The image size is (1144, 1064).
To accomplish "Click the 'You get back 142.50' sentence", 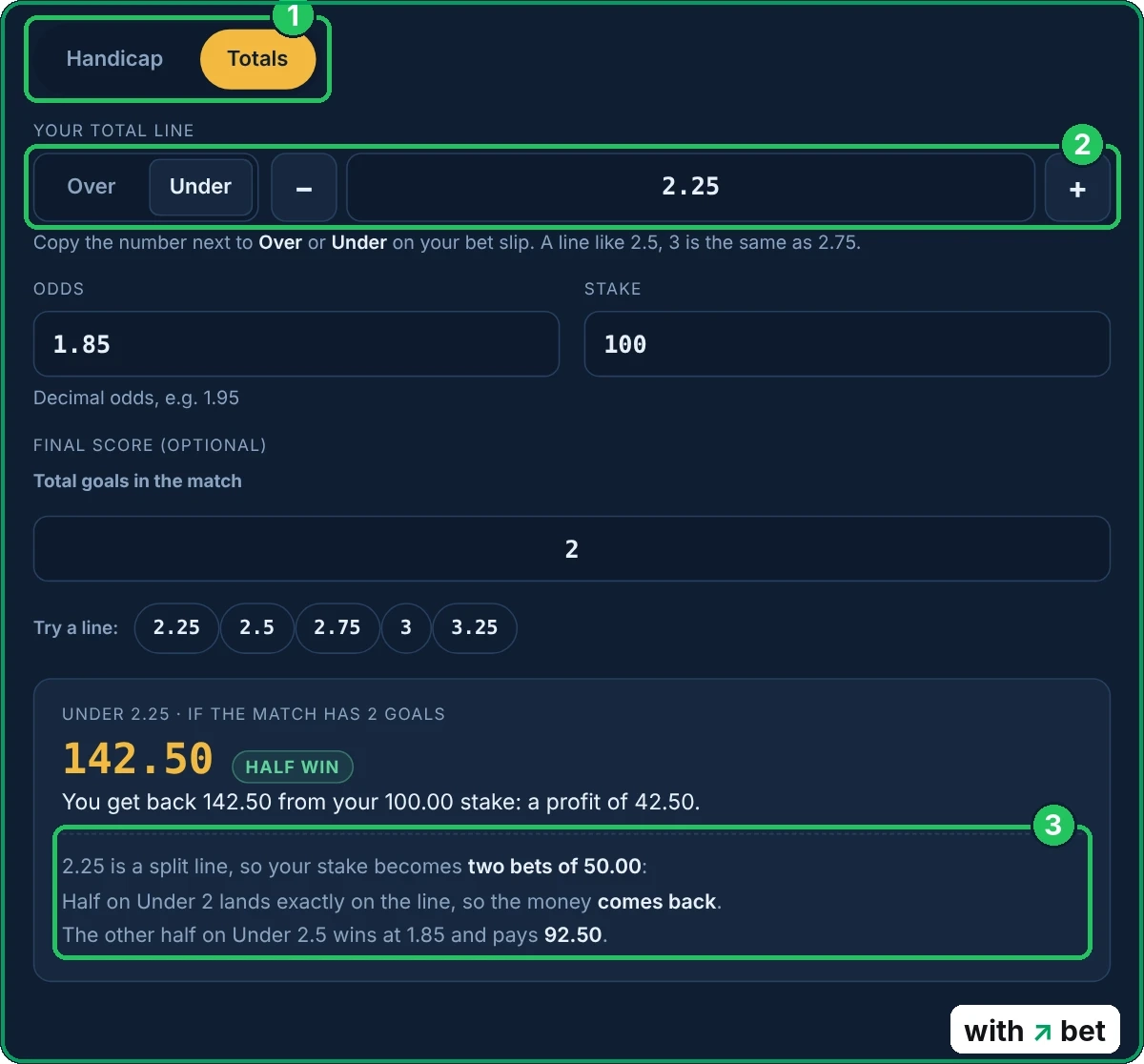I will [381, 802].
